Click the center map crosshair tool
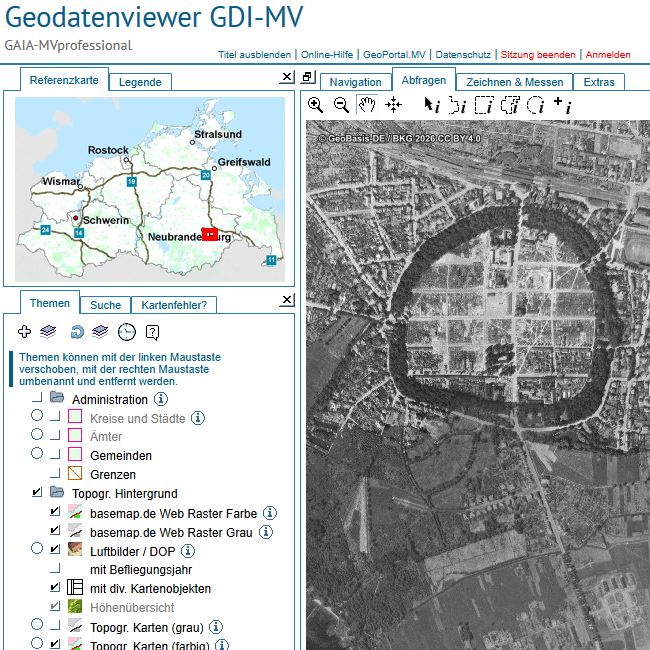 (393, 105)
